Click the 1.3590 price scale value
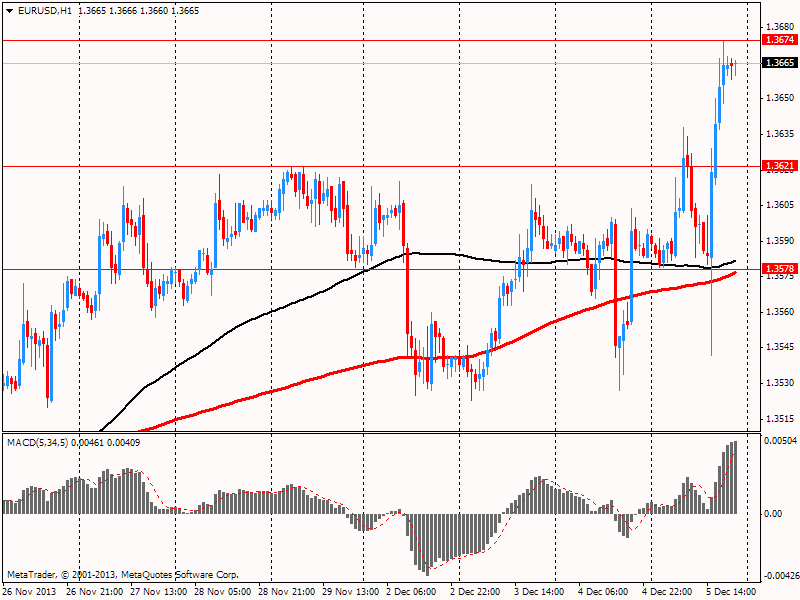Screen dimensions: 800x600 point(781,240)
